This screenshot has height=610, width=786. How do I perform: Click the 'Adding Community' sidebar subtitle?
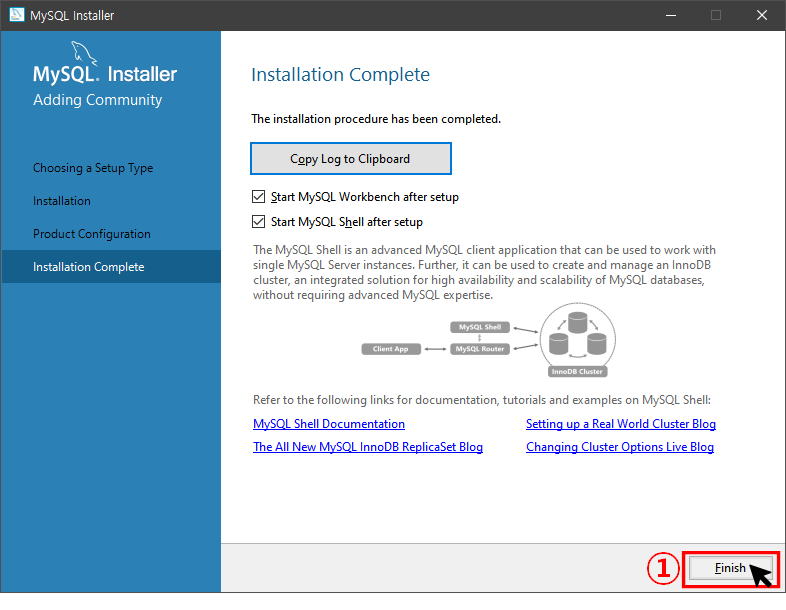pyautogui.click(x=98, y=100)
